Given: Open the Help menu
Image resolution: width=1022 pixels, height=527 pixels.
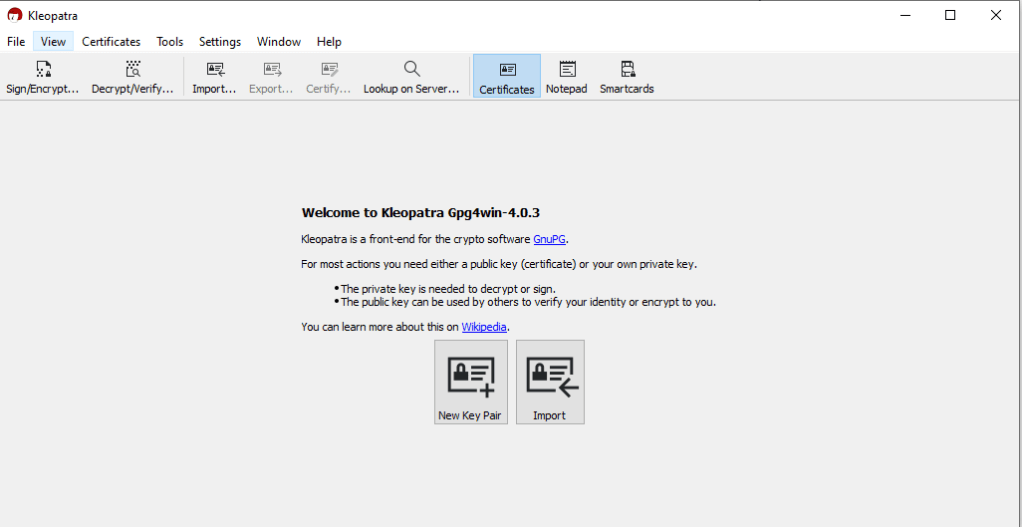Looking at the screenshot, I should click(329, 42).
